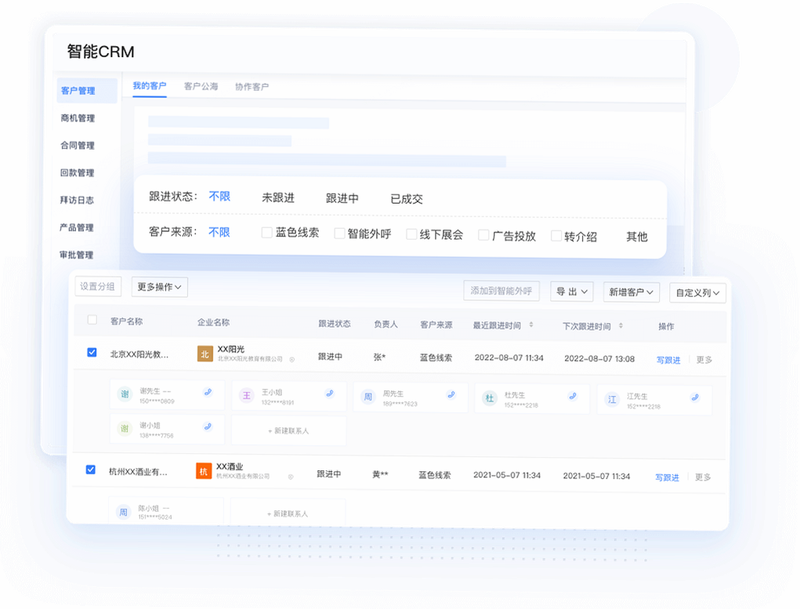Click the orange 杭 company logo icon
The image size is (800, 609).
coord(204,471)
